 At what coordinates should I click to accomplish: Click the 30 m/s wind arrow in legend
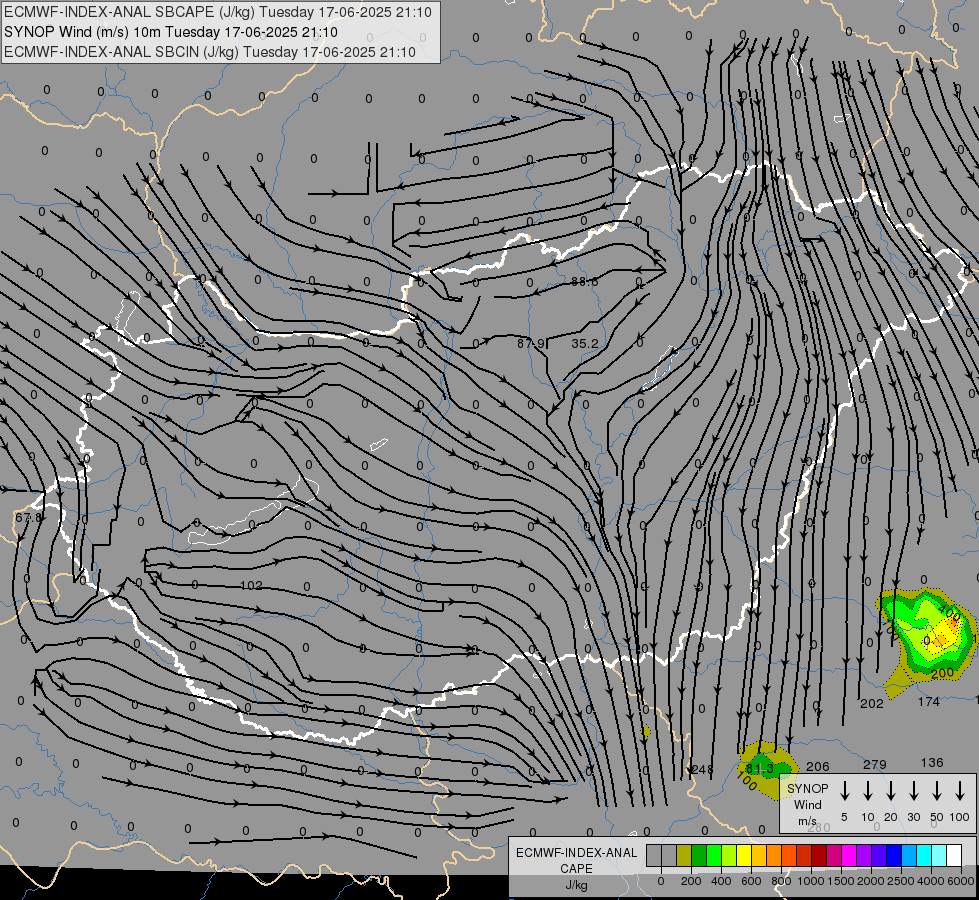(x=913, y=790)
